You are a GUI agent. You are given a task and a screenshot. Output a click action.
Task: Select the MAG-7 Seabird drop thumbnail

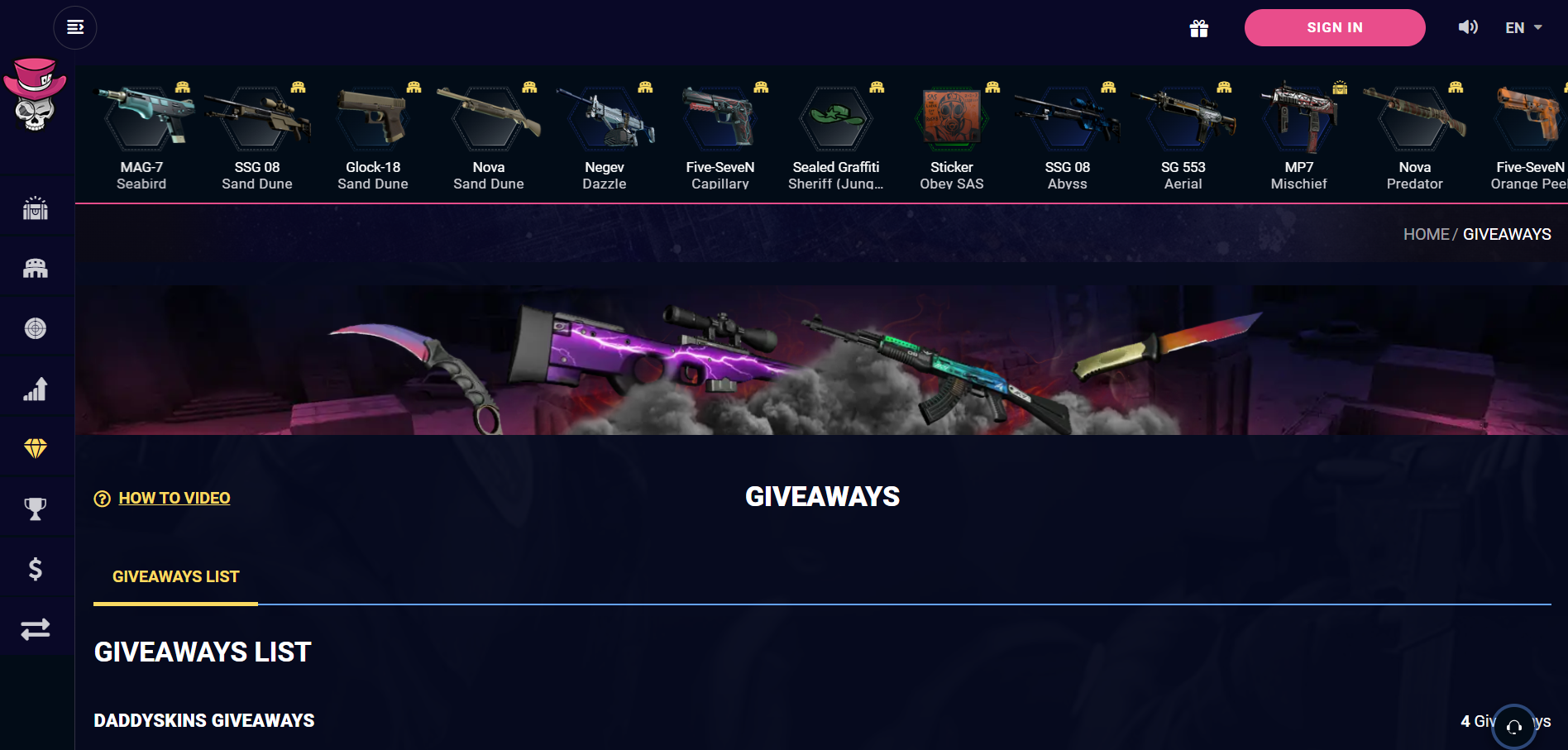point(141,136)
